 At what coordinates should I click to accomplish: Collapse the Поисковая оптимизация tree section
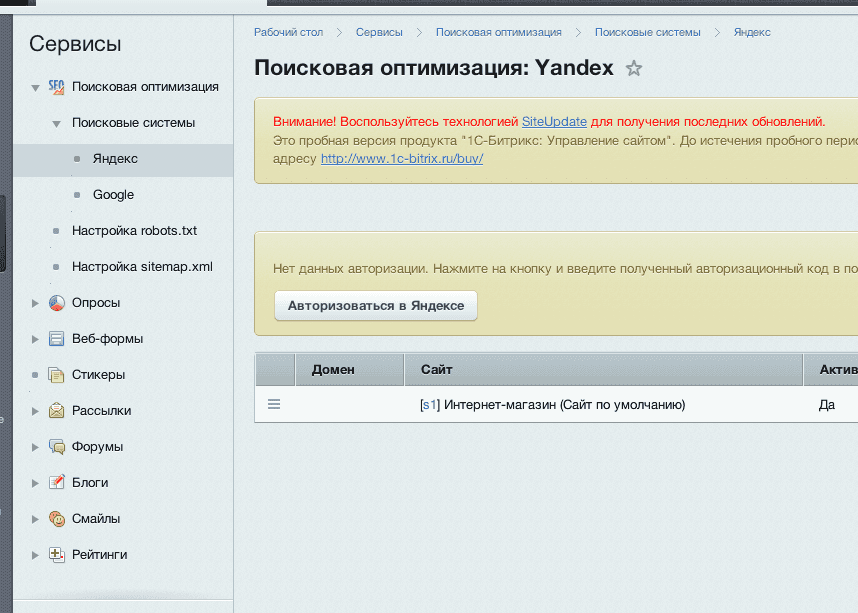pos(36,88)
